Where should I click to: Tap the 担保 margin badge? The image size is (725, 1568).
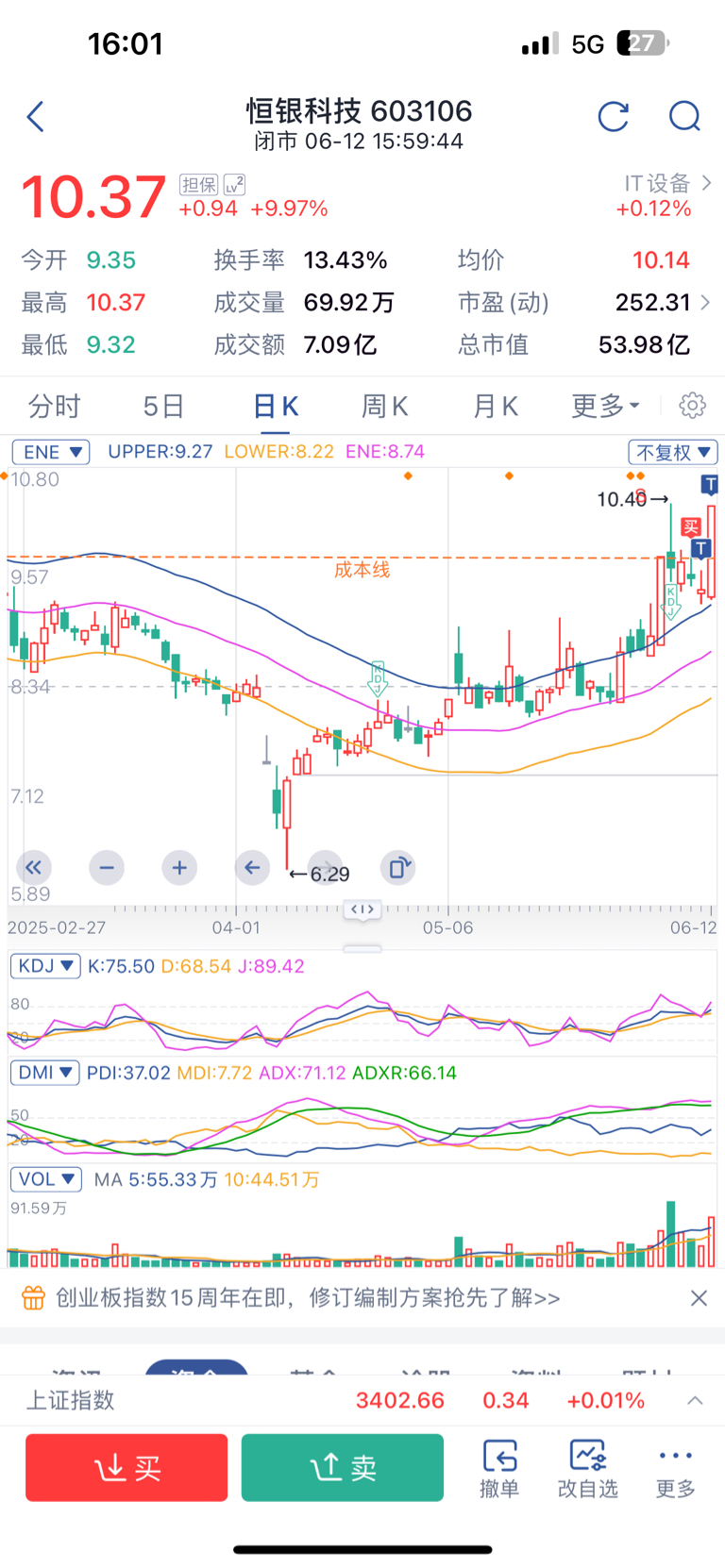(199, 184)
